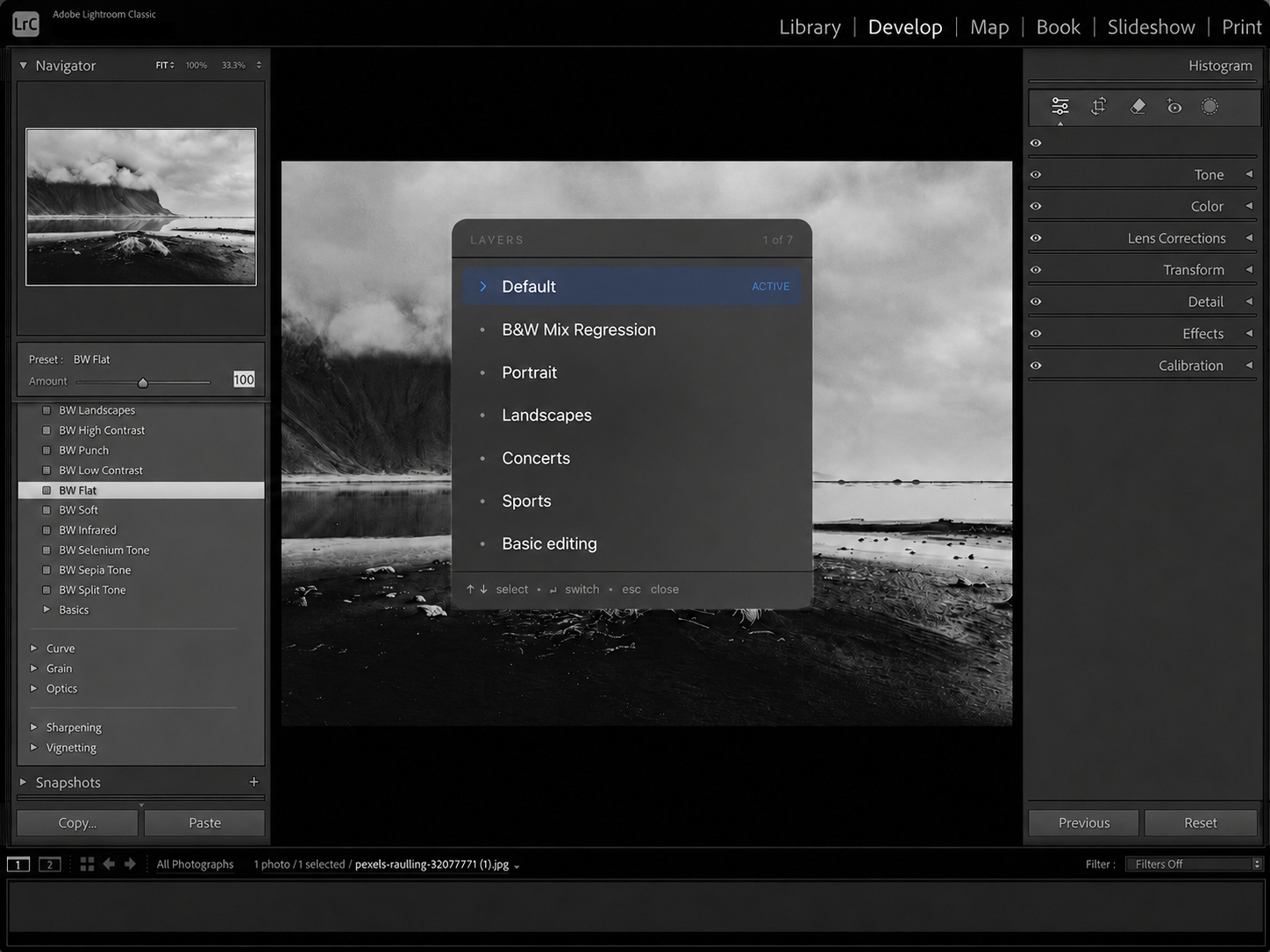
Task: Click the BW Punch preset icon
Action: (46, 451)
